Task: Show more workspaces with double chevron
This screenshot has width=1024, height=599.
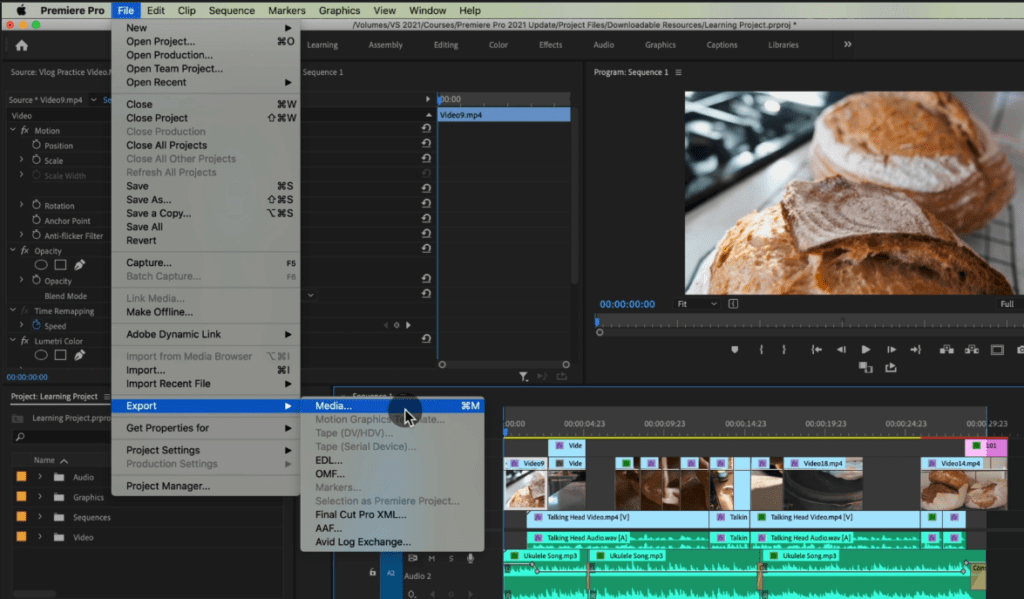Action: (x=848, y=44)
